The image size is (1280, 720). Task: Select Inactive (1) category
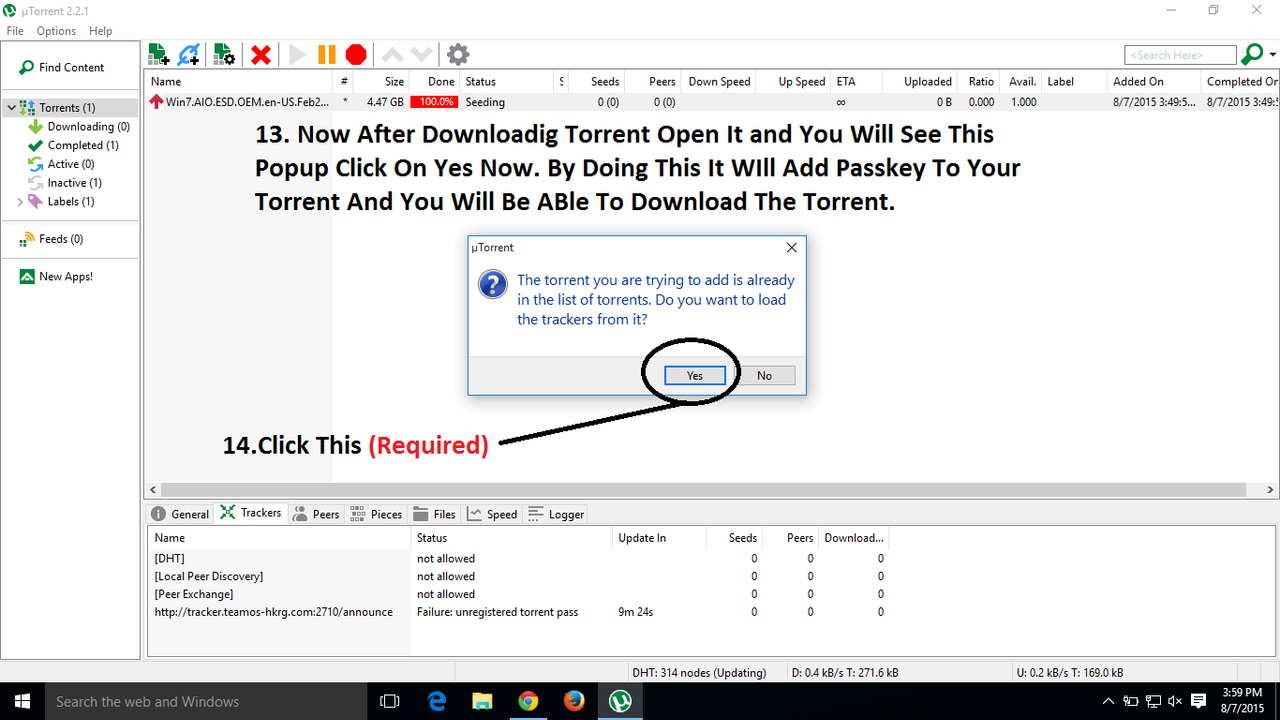click(x=64, y=183)
